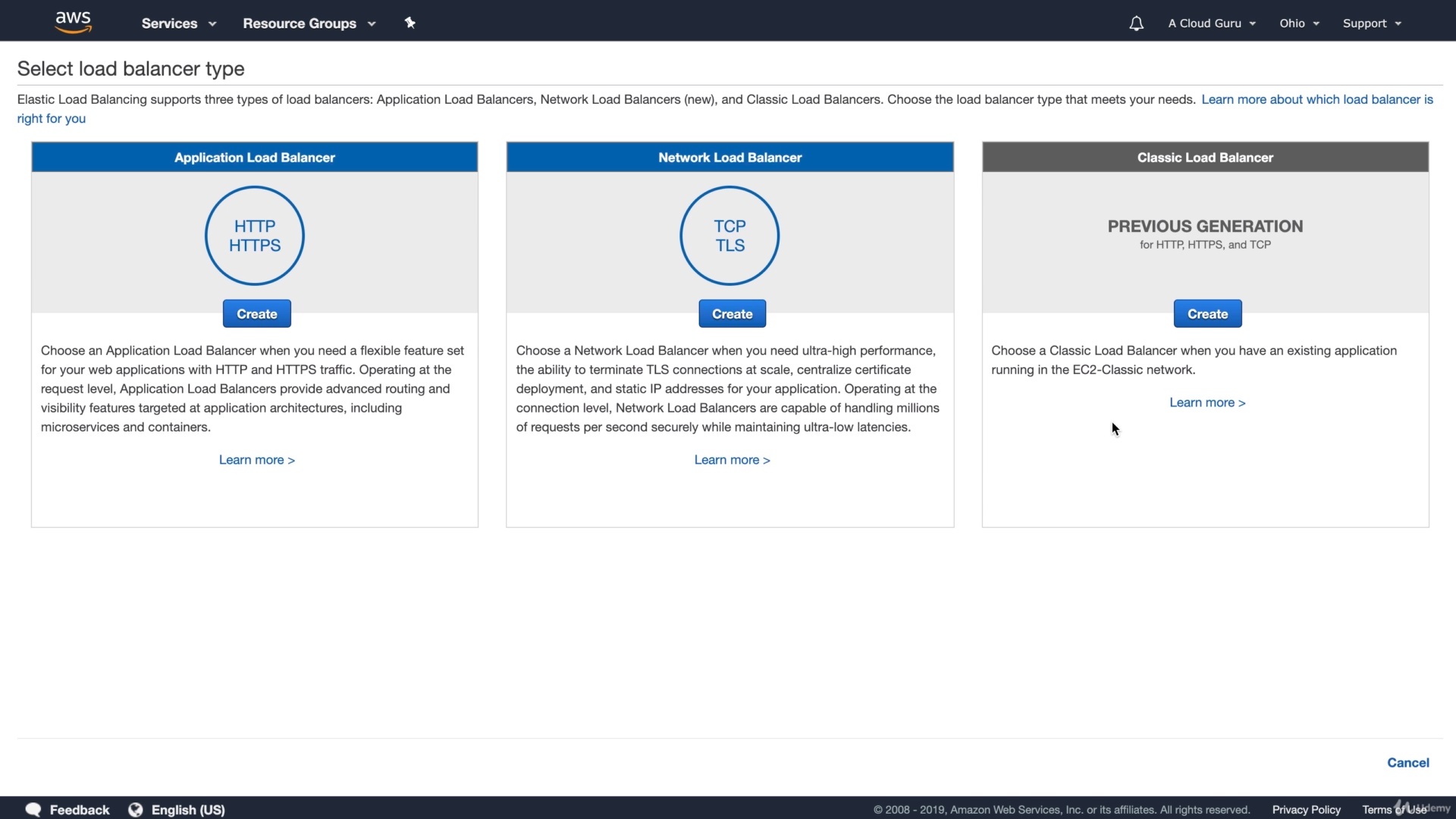
Task: Click Cancel to exit load balancer selection
Action: [x=1407, y=763]
